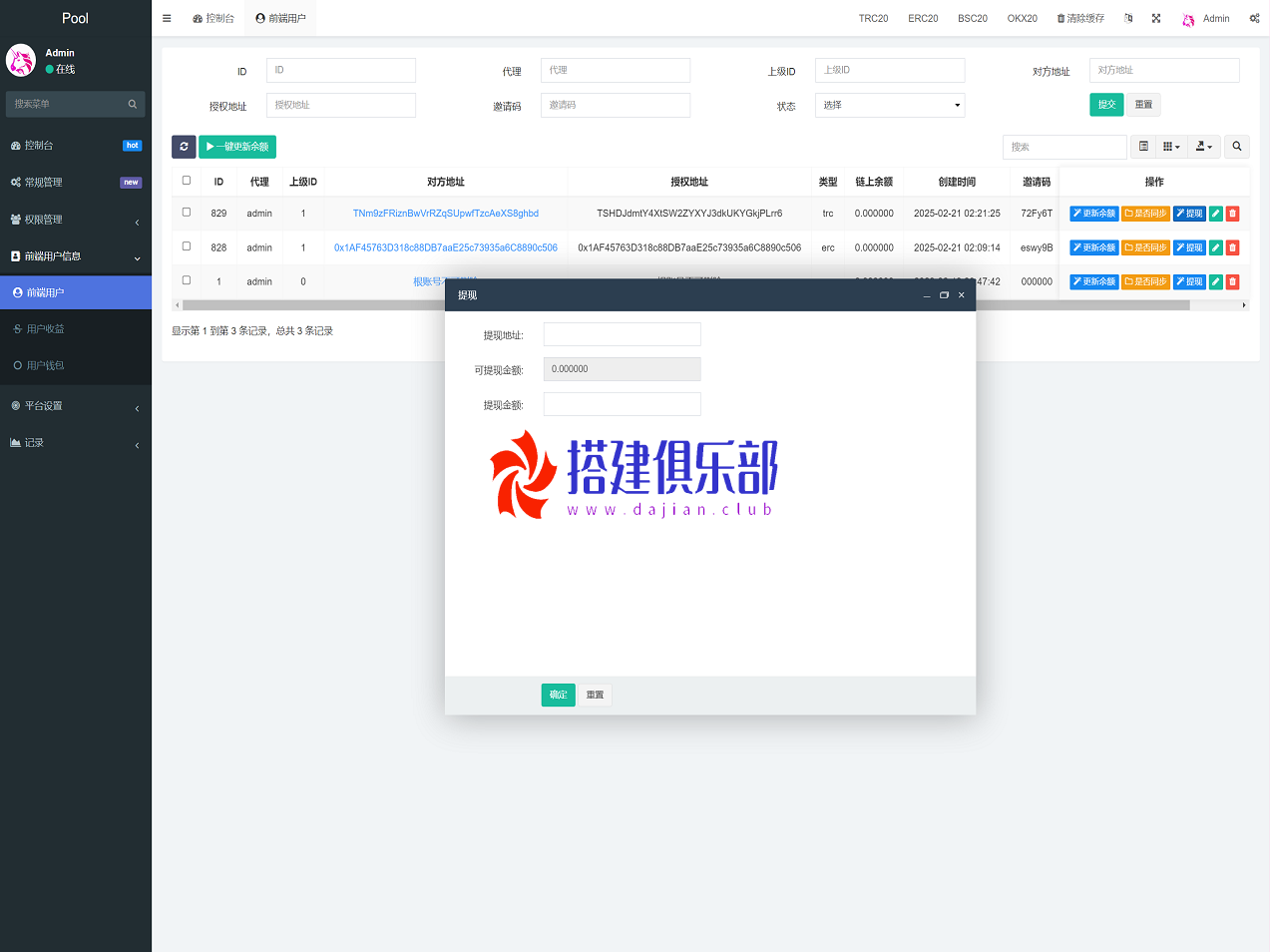This screenshot has width=1270, height=952.
Task: Switch to the 前端用户 tab
Action: (x=280, y=18)
